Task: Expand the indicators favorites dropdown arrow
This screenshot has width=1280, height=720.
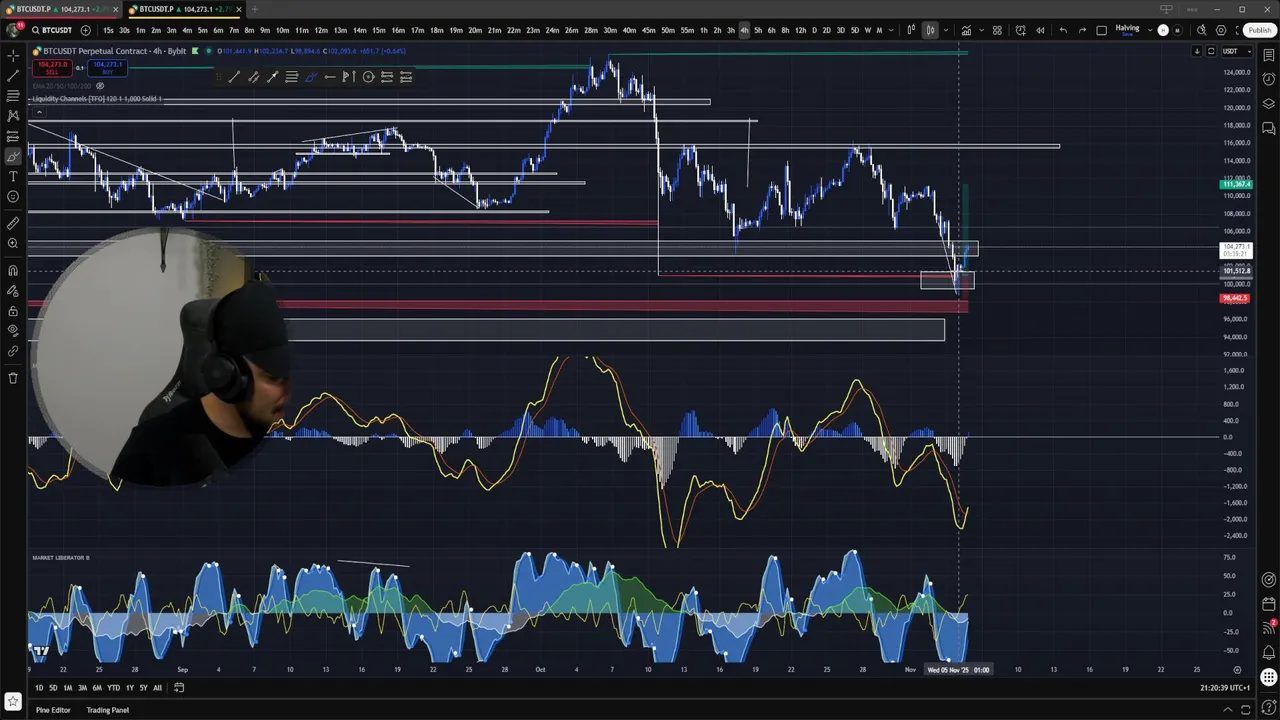Action: pos(981,30)
